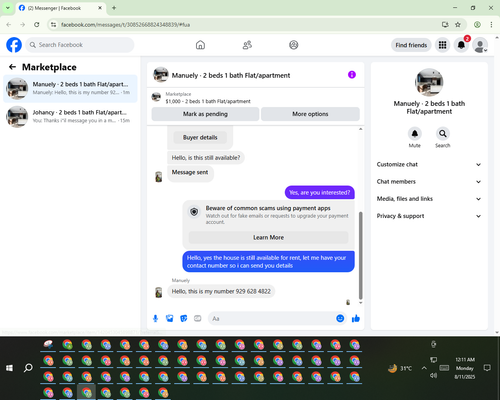Bookmark this page with the star icon
Screen dimensions: 500x400
click(458, 25)
